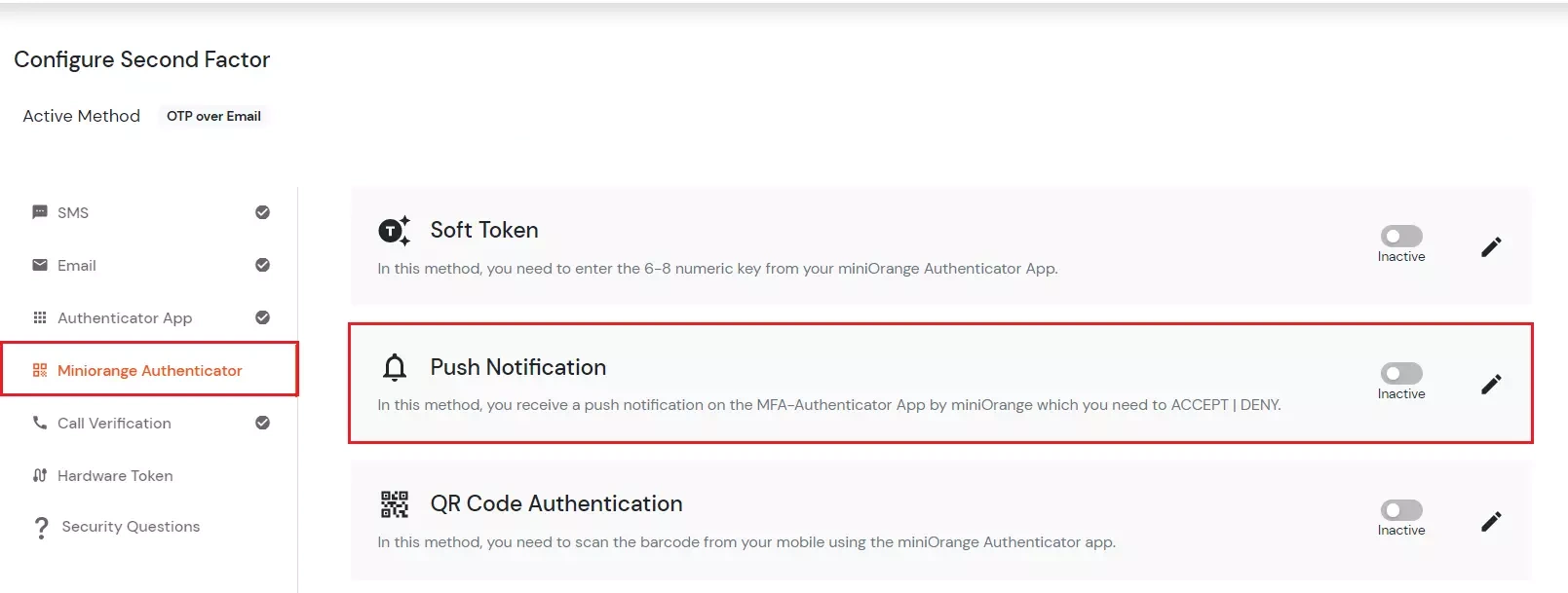Select the SMS chat bubble icon
The height and width of the screenshot is (593, 1568).
[39, 212]
